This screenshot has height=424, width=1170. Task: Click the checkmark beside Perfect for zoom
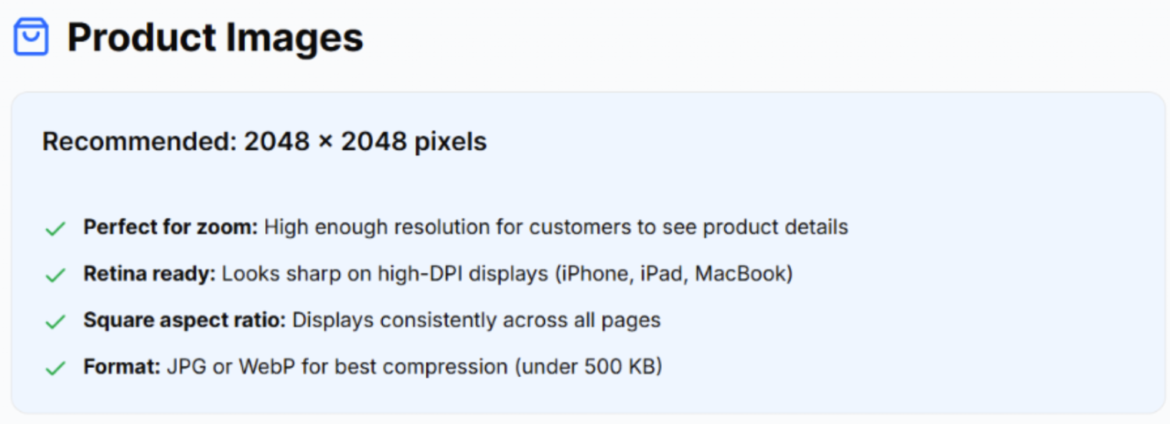coord(55,229)
